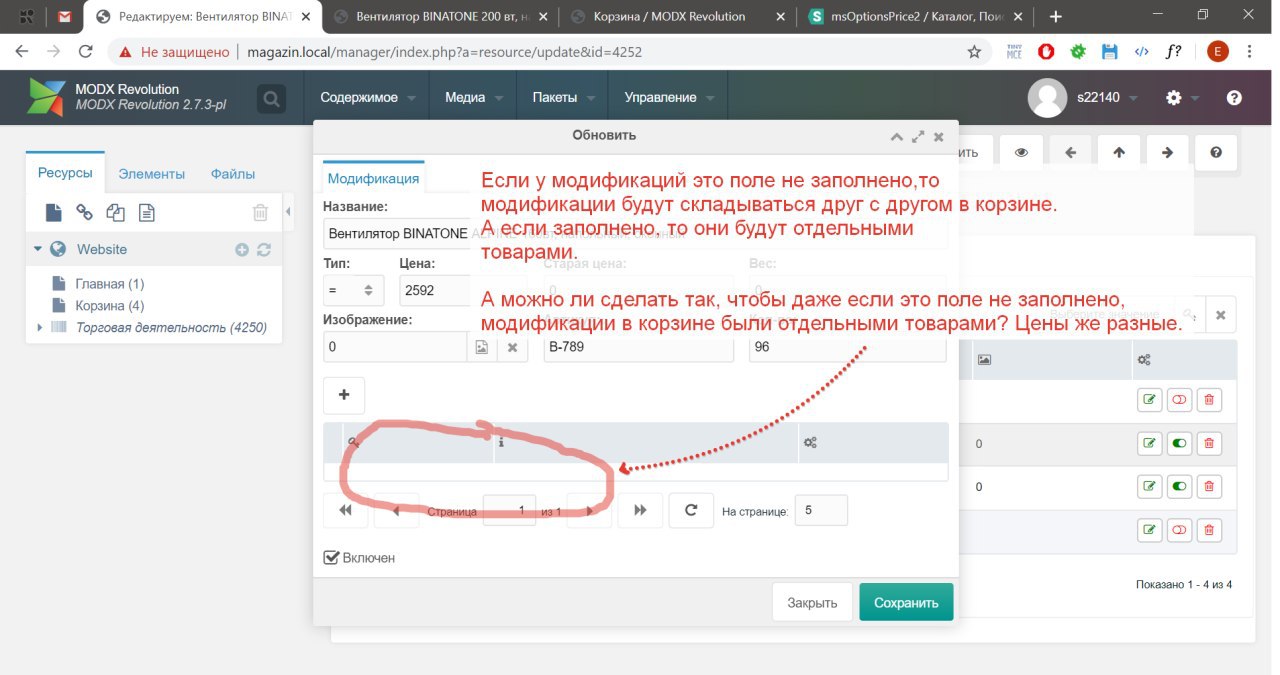Open the Медиа menu

point(472,98)
